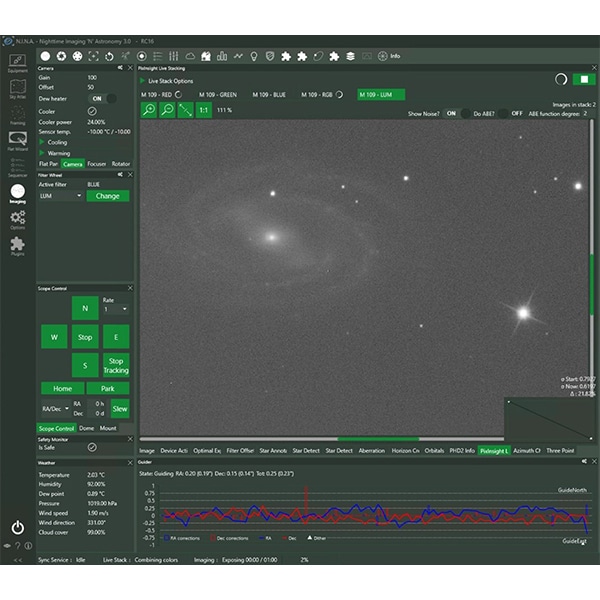Click the focuser brackets toolbar icon
The width and height of the screenshot is (600, 600).
point(93,57)
